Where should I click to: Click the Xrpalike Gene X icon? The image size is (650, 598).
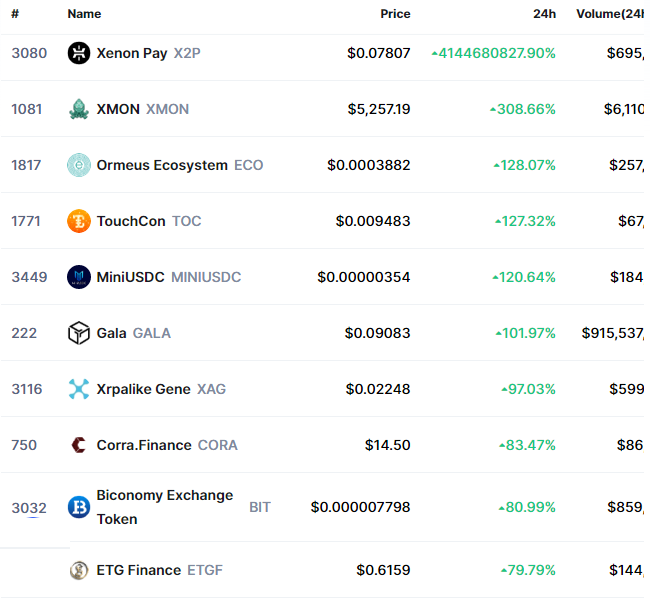tap(79, 389)
